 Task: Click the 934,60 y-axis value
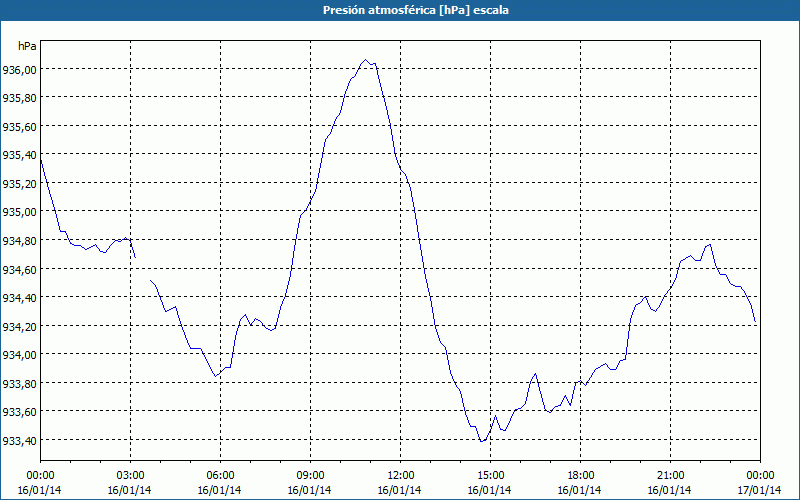(19, 269)
